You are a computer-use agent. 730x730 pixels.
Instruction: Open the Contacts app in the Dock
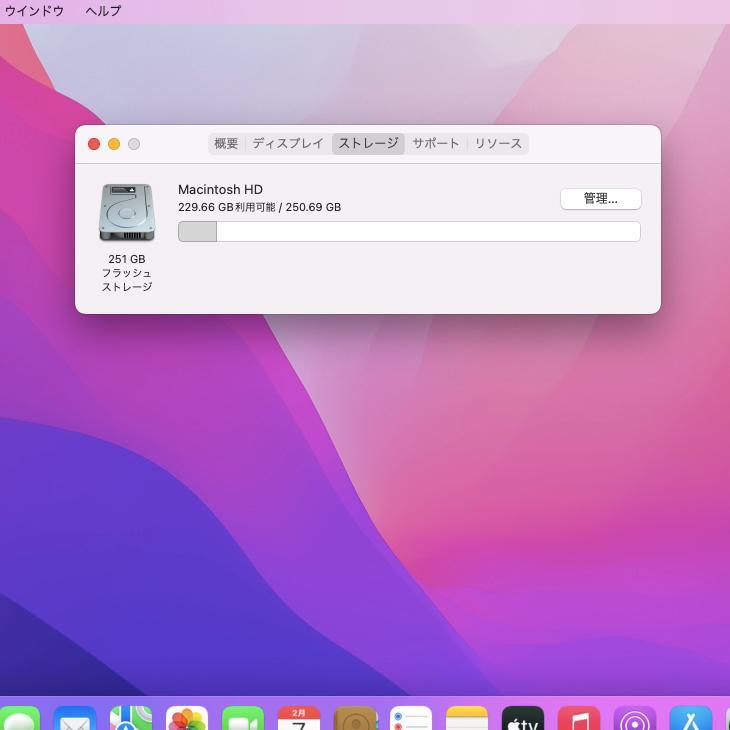pos(355,718)
